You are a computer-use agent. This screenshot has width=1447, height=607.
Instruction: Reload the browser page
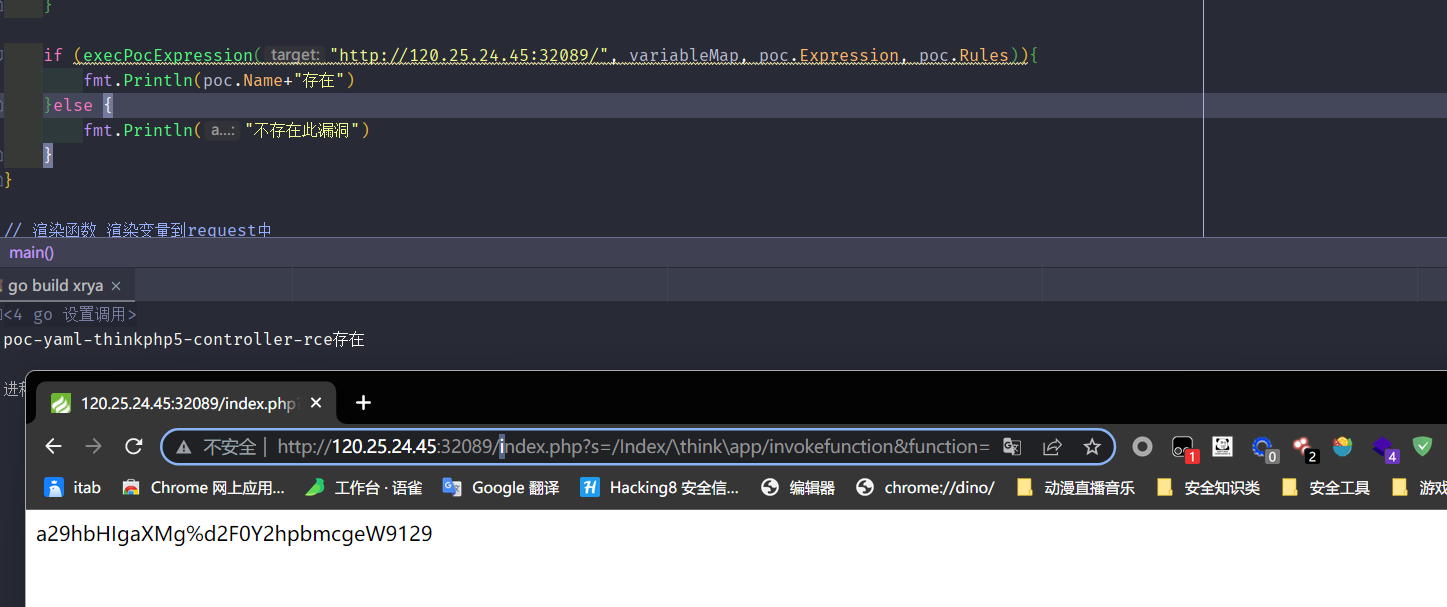(x=133, y=446)
